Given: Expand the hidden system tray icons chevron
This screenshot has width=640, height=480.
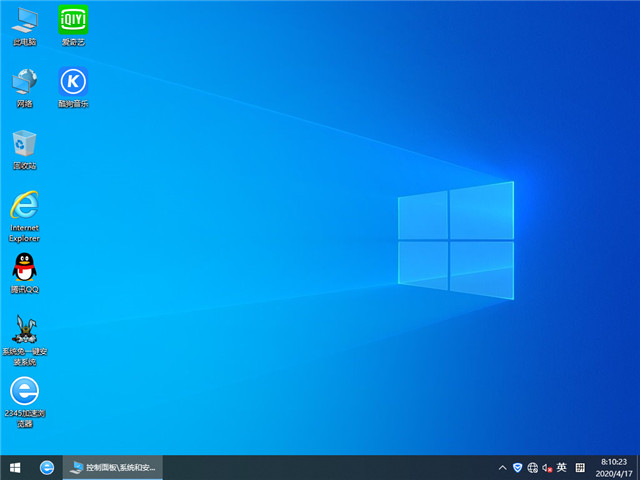Looking at the screenshot, I should pyautogui.click(x=502, y=468).
